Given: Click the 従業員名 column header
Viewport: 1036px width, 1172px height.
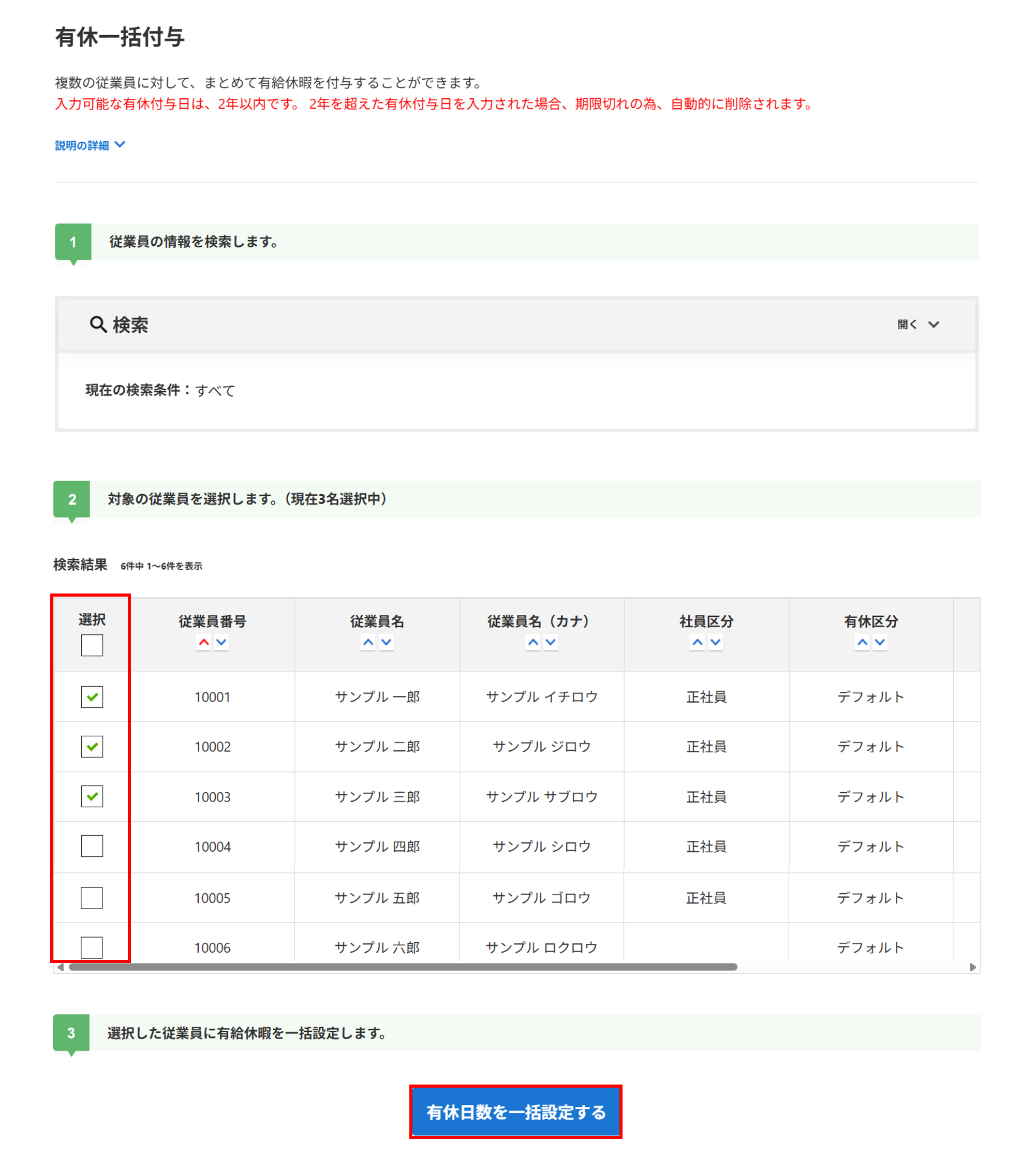Looking at the screenshot, I should click(x=377, y=621).
